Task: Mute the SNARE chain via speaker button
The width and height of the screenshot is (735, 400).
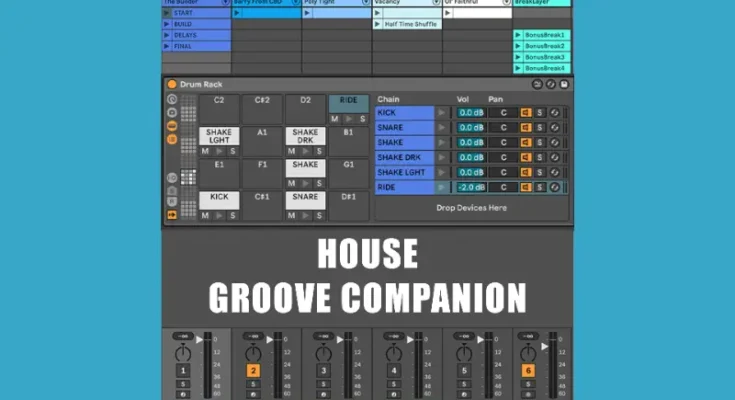Action: point(525,128)
